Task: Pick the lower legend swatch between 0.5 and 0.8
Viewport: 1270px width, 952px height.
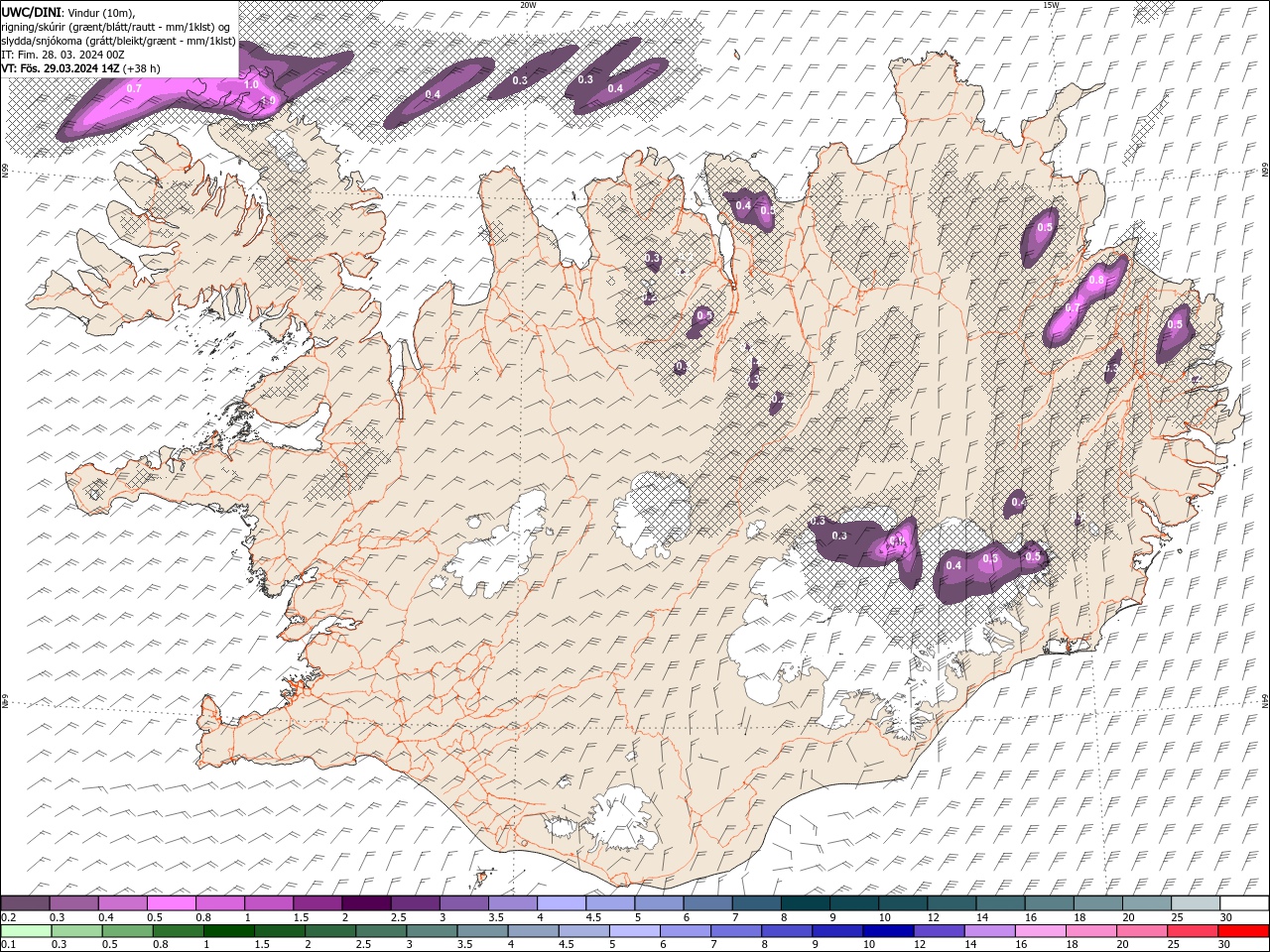Action: click(x=128, y=930)
